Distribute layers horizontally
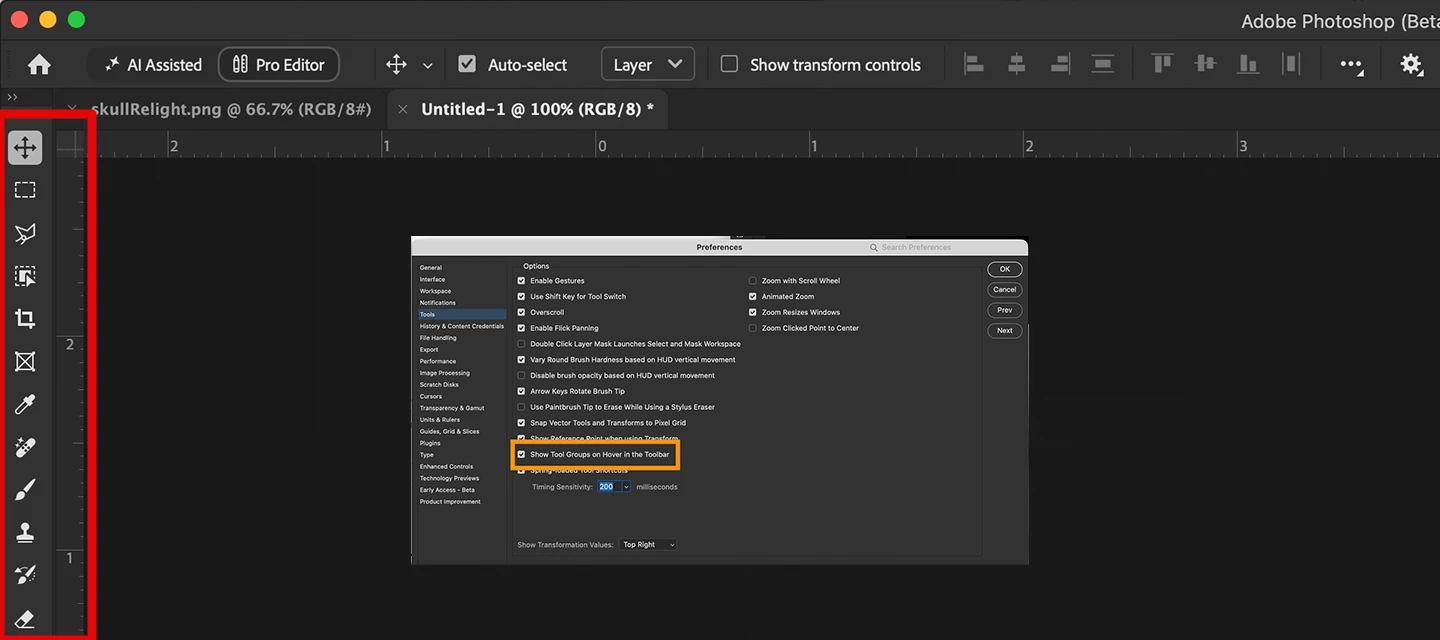The width and height of the screenshot is (1440, 640). coord(1291,64)
